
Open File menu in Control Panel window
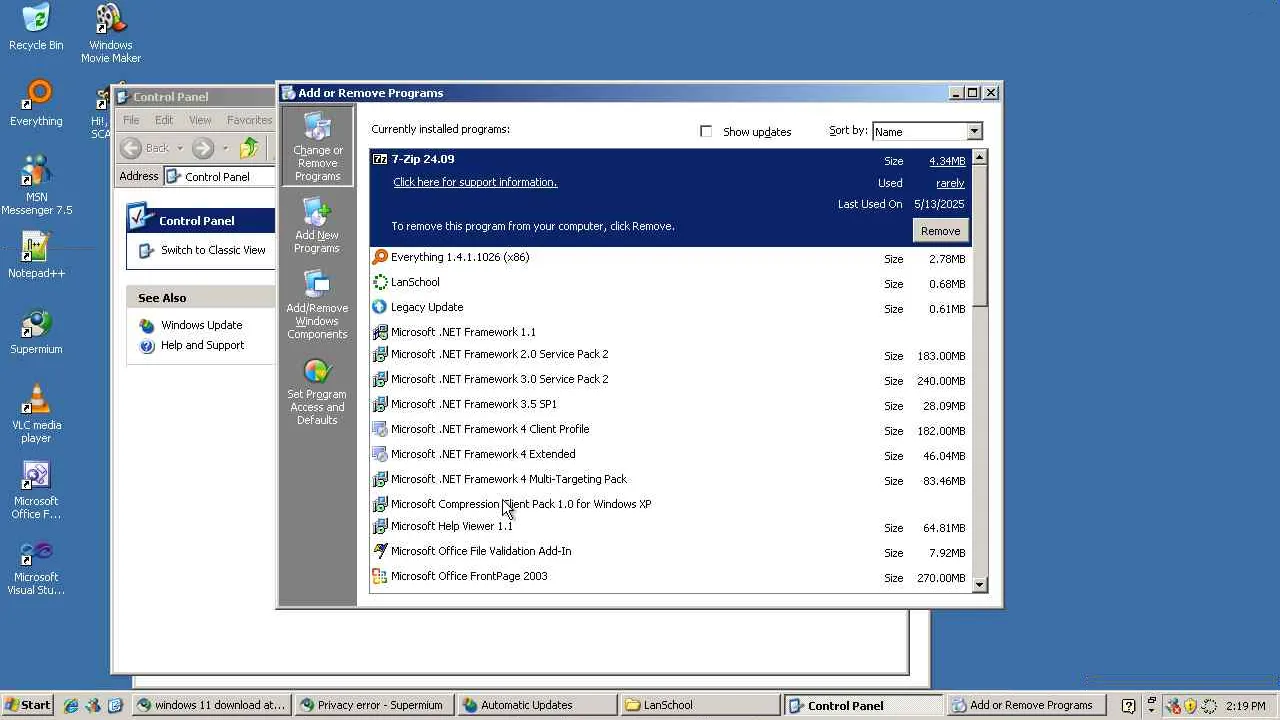coord(131,120)
